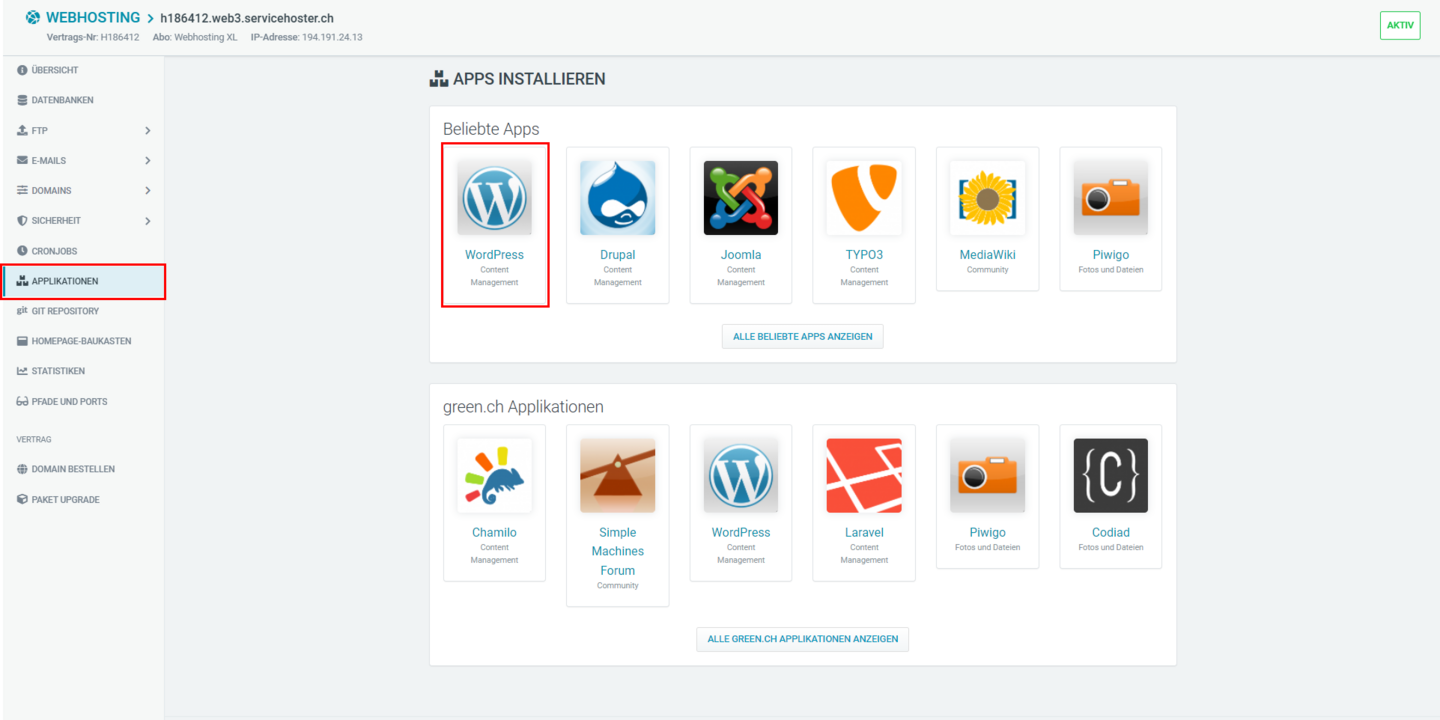Open Domain bestellen menu entry

point(83,469)
